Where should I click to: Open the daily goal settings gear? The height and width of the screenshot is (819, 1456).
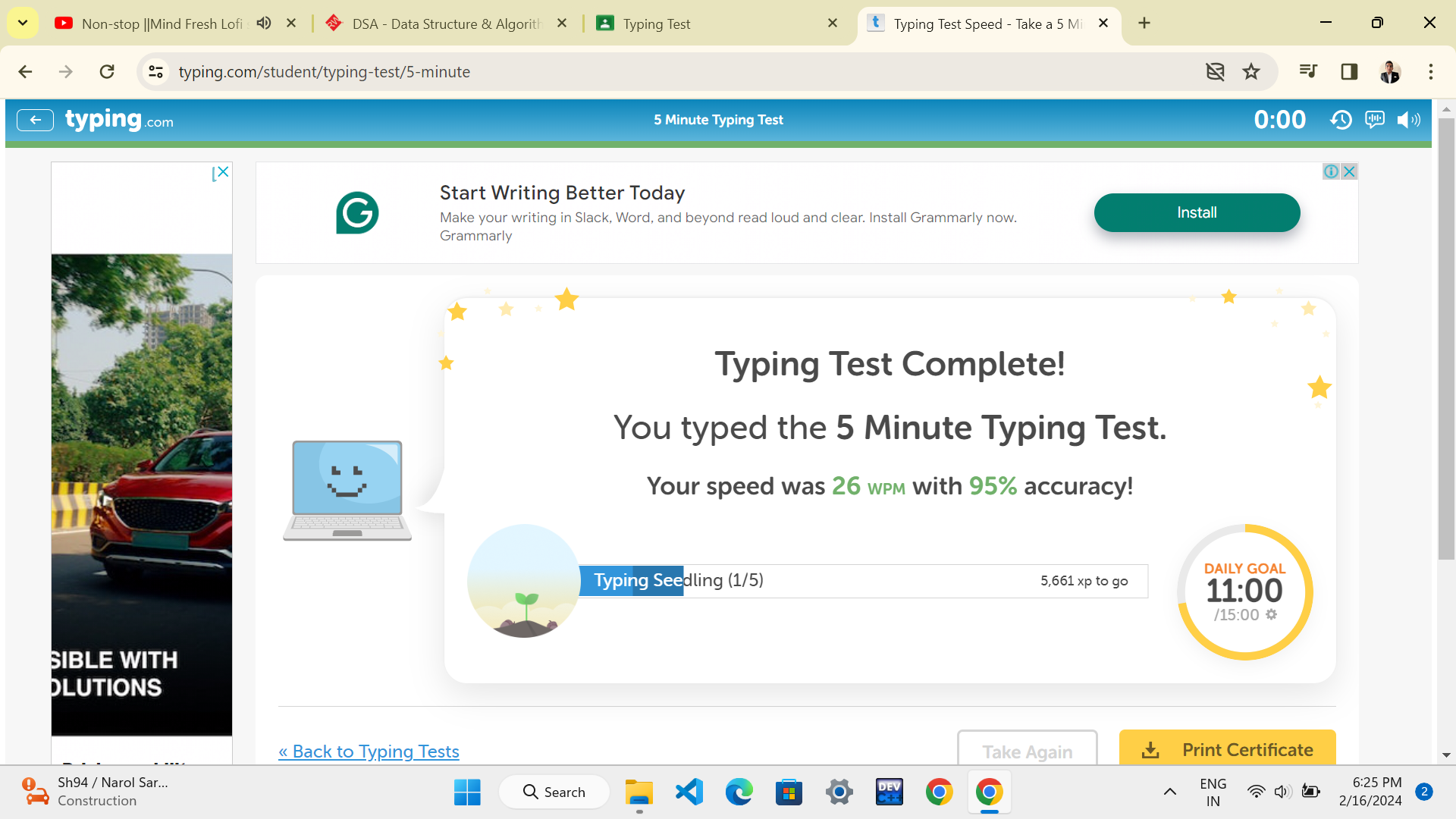pos(1272,615)
